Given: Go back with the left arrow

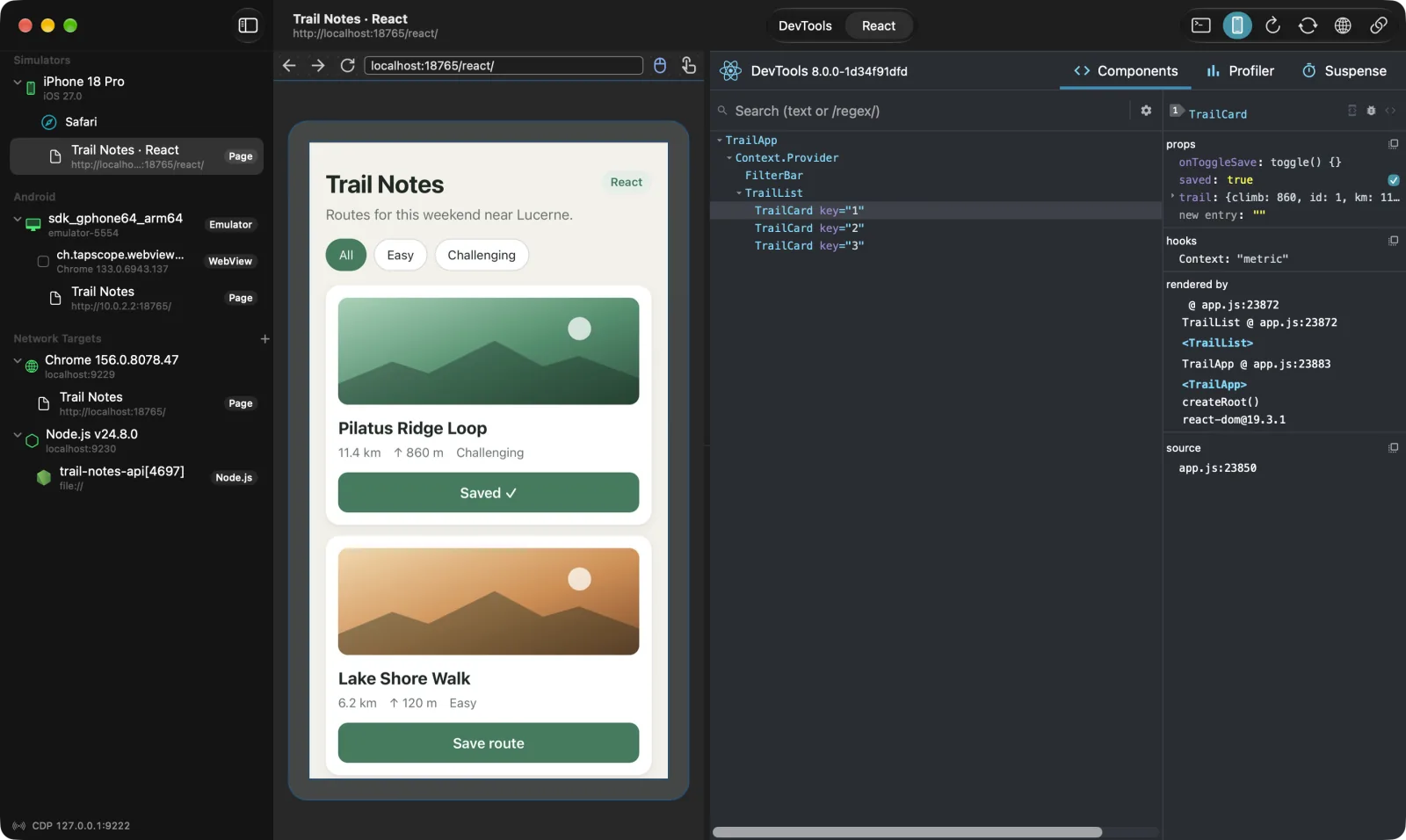Looking at the screenshot, I should click(289, 65).
